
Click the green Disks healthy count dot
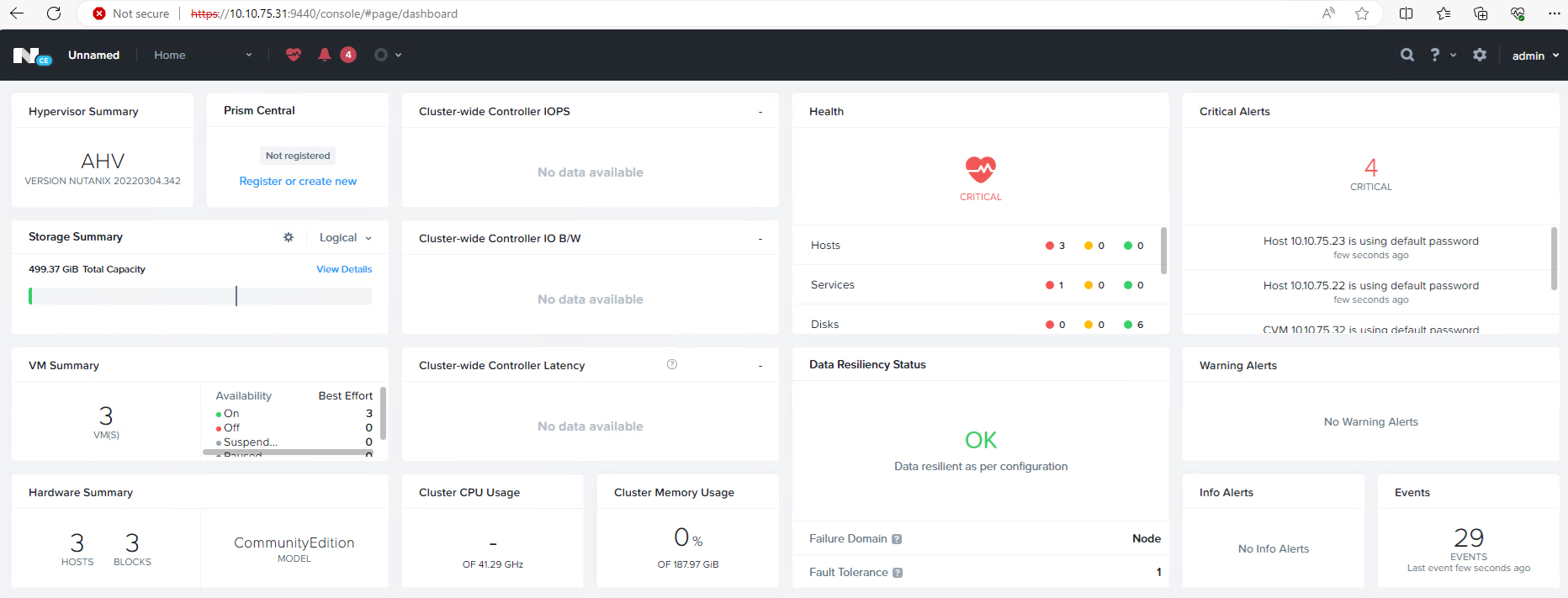[1128, 325]
